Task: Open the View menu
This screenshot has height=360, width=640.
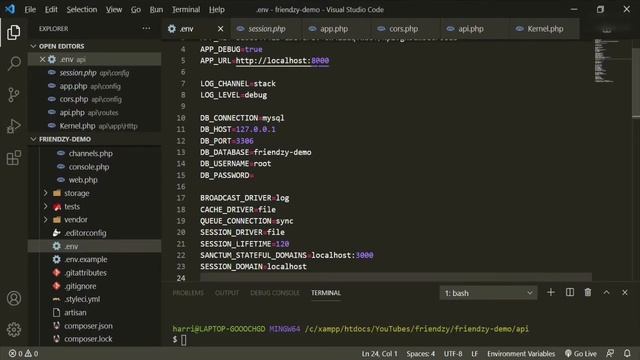Action: [x=114, y=9]
